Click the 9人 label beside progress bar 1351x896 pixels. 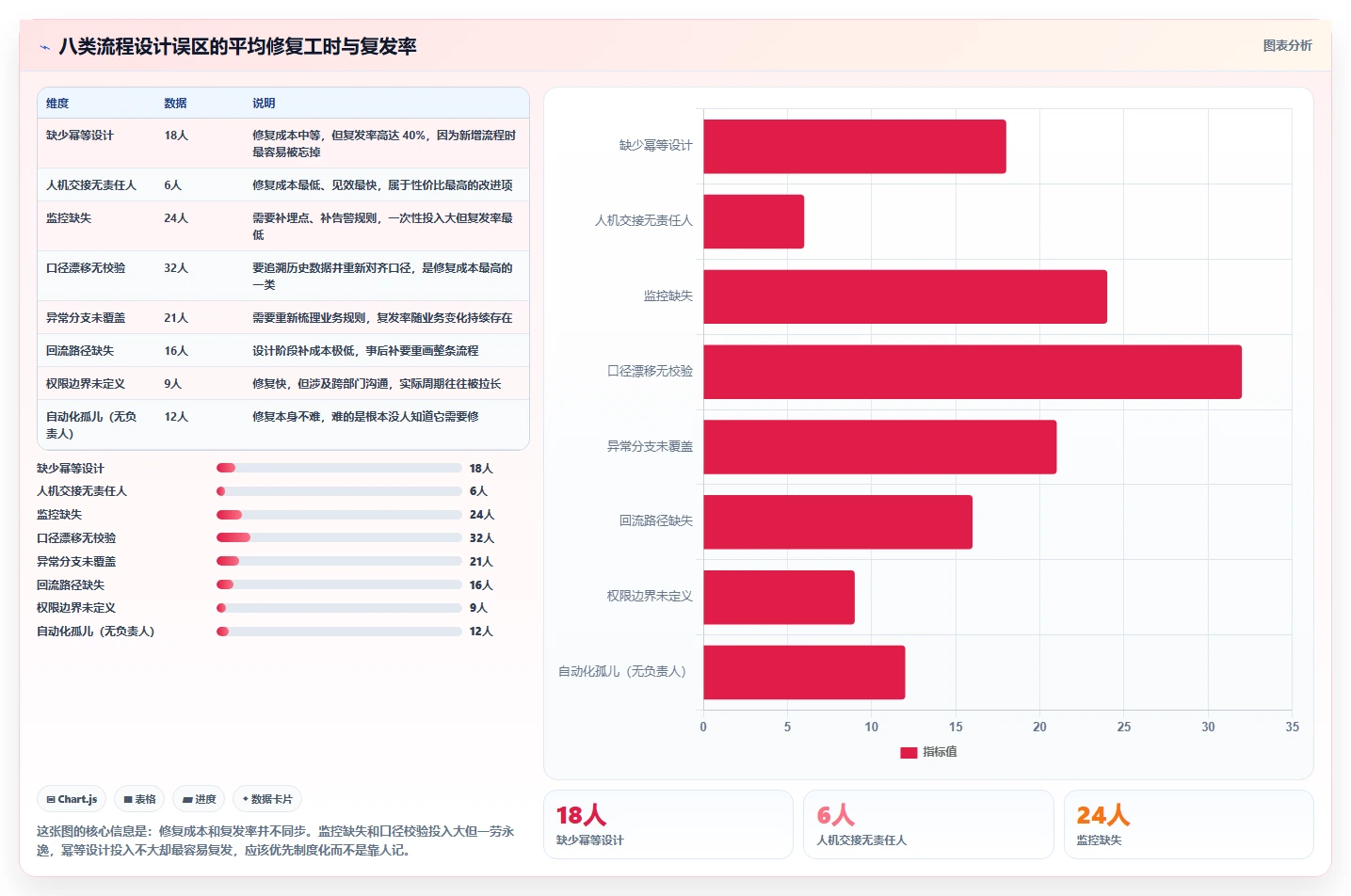[478, 608]
